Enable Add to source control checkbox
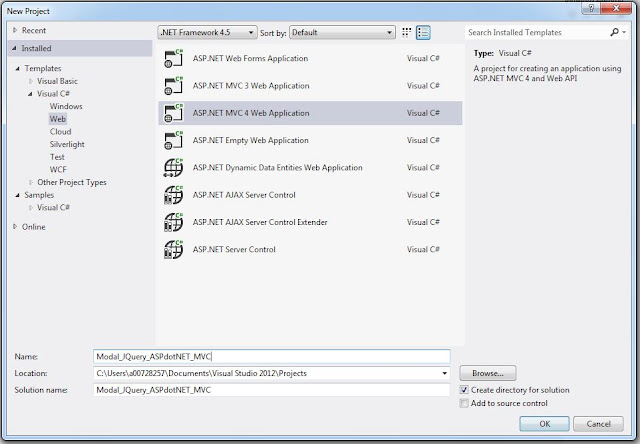640x444 pixels. click(x=464, y=403)
